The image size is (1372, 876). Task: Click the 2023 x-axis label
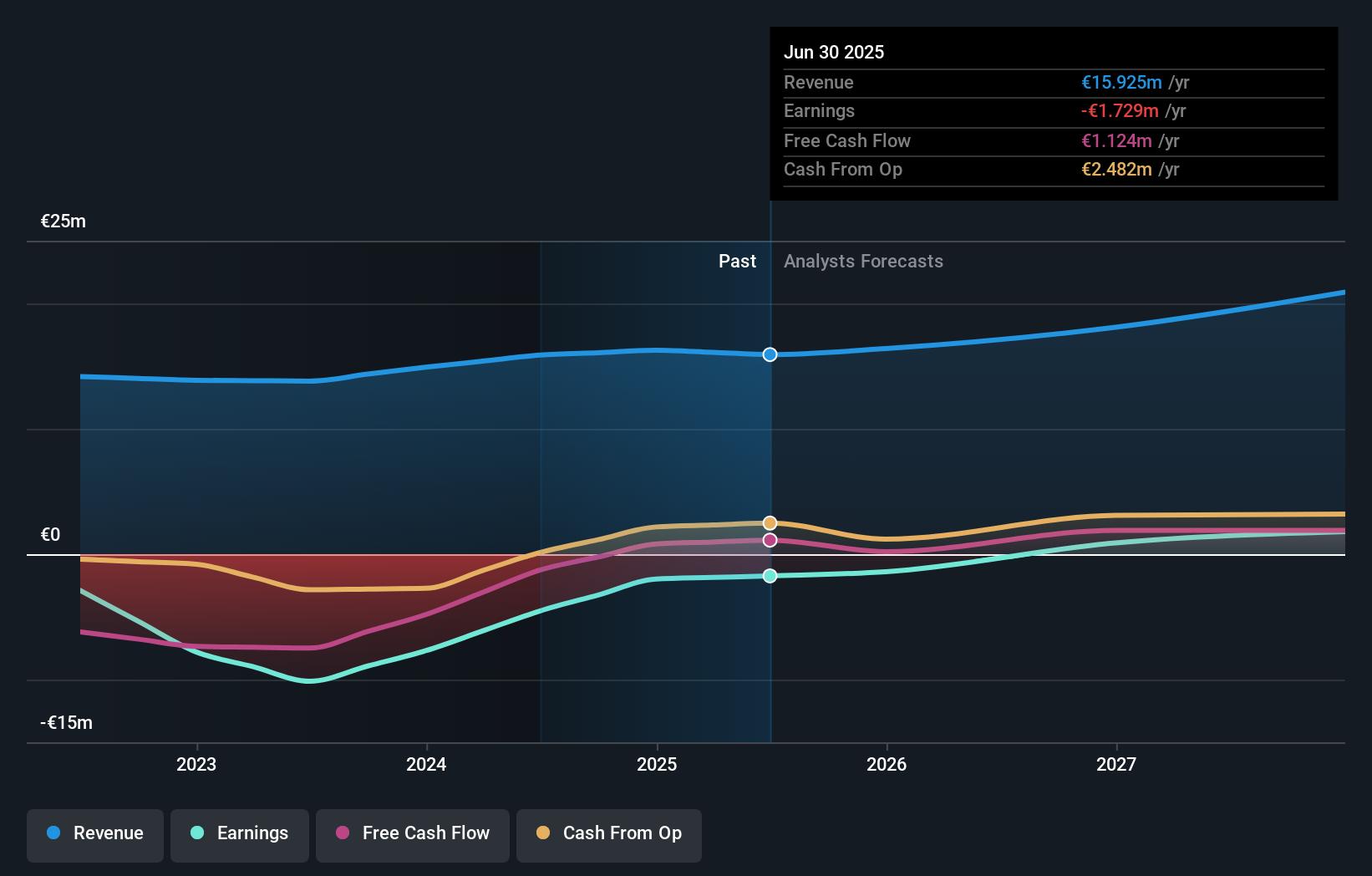coord(196,764)
